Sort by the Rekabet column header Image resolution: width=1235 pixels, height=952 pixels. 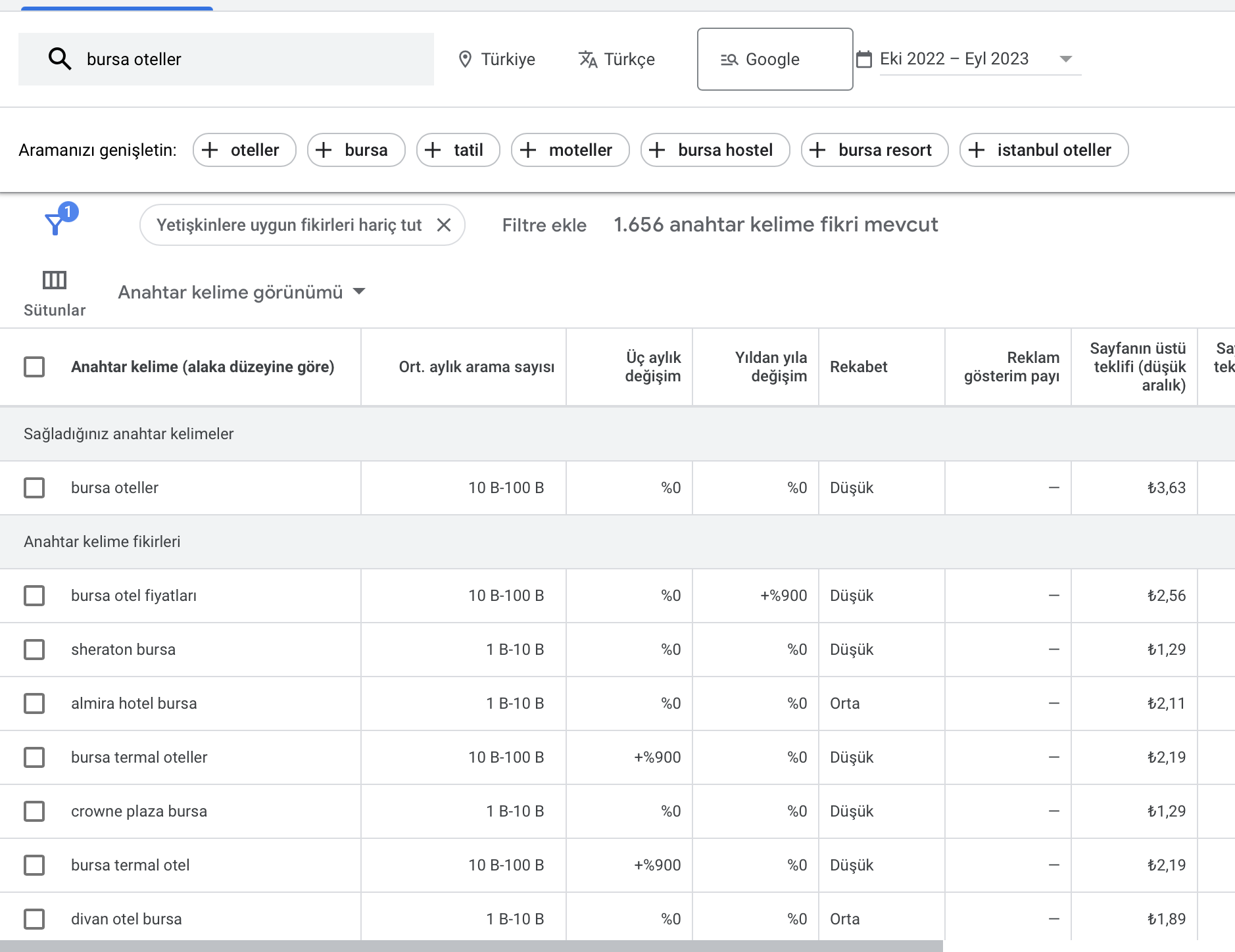pyautogui.click(x=858, y=367)
